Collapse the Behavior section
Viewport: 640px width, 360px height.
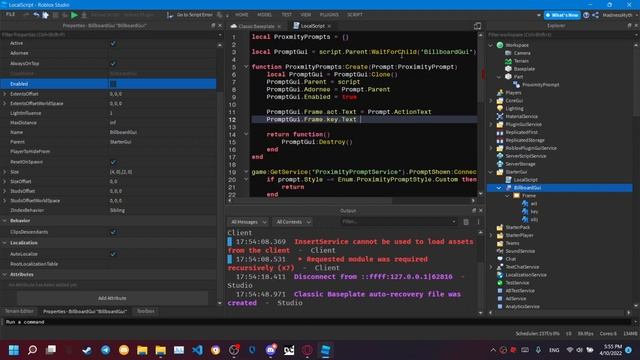point(4,220)
